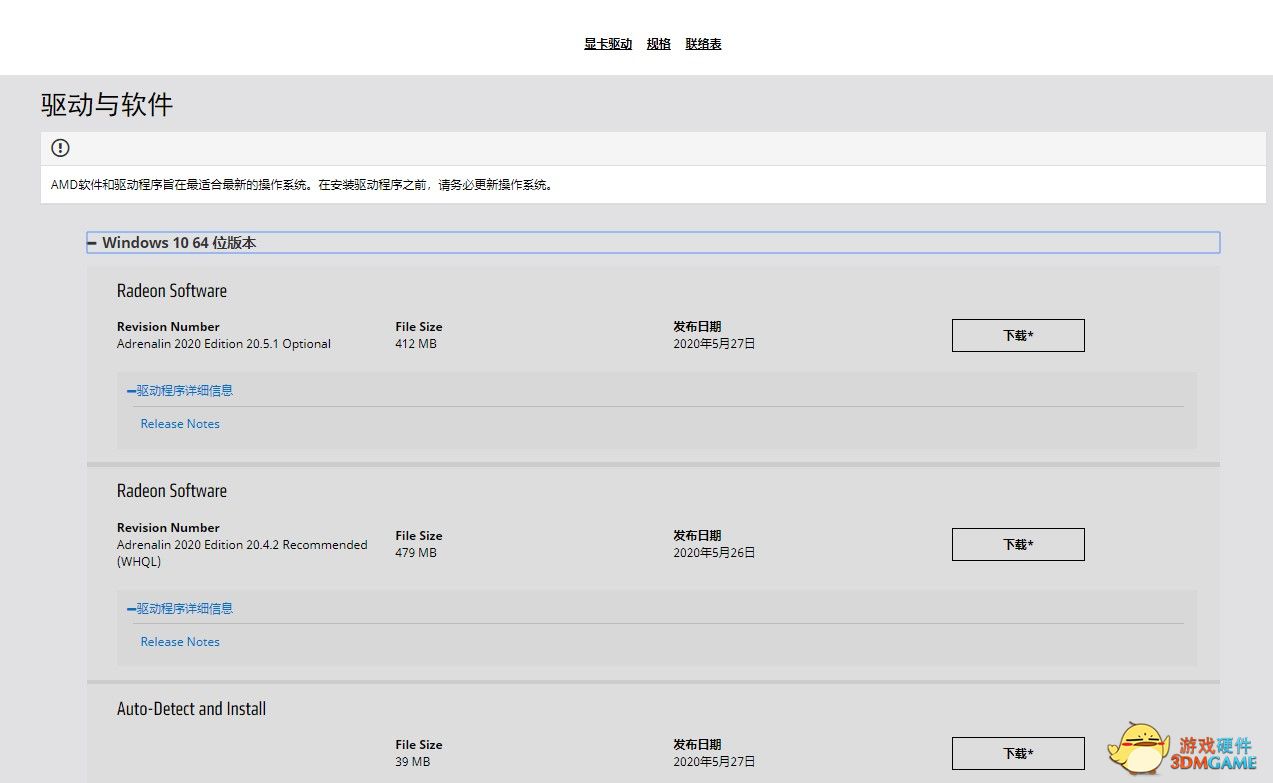Open the 显卡驱动 navigation link
The width and height of the screenshot is (1273, 783).
click(x=608, y=44)
